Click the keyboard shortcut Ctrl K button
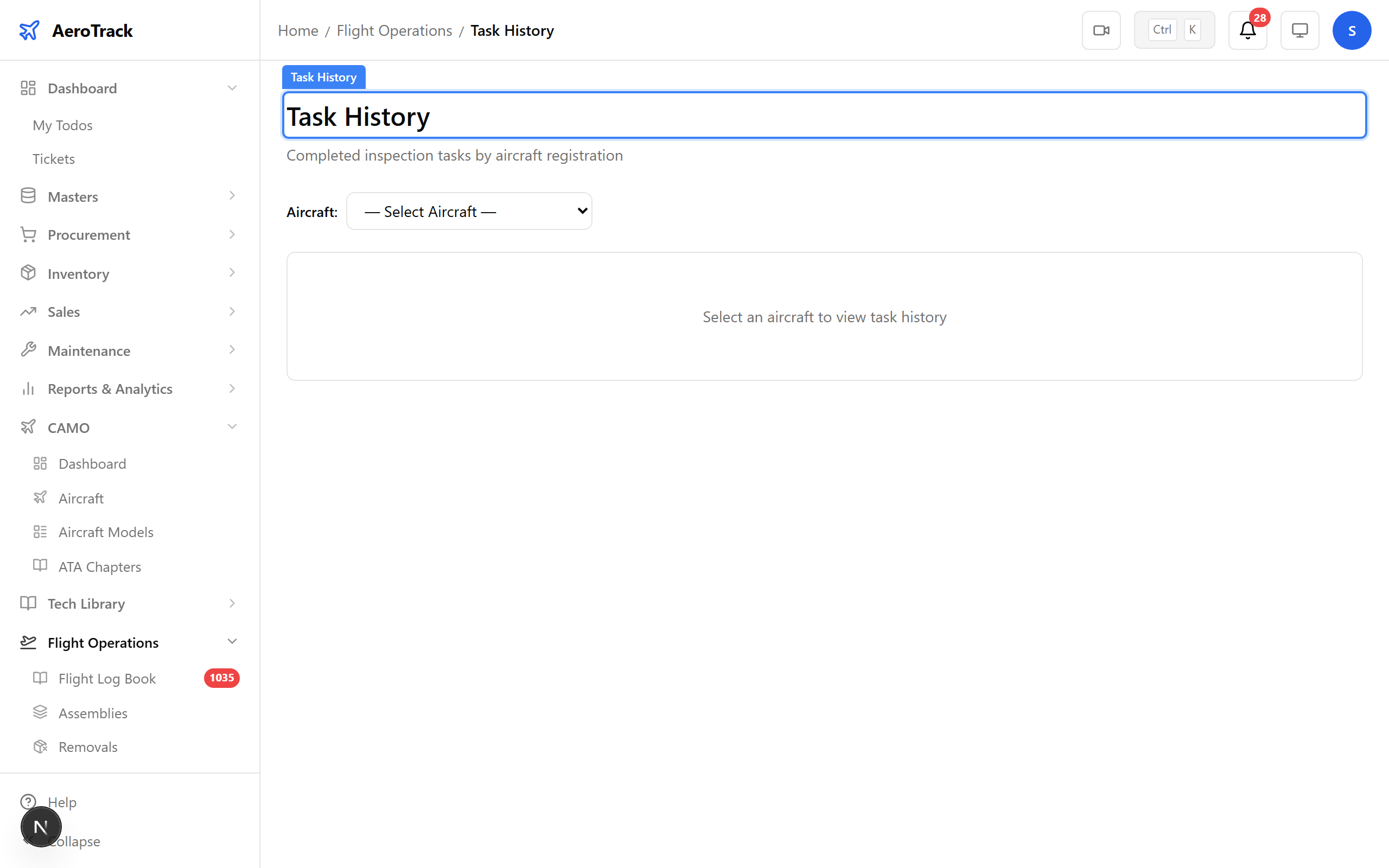The height and width of the screenshot is (868, 1389). [1174, 29]
